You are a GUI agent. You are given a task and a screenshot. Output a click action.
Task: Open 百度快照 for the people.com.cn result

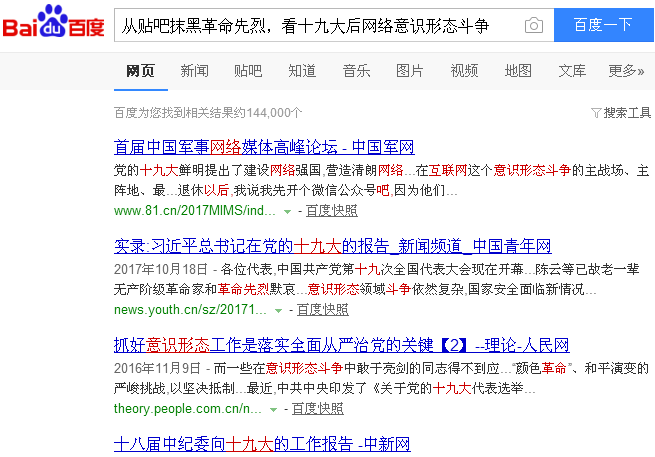click(317, 409)
